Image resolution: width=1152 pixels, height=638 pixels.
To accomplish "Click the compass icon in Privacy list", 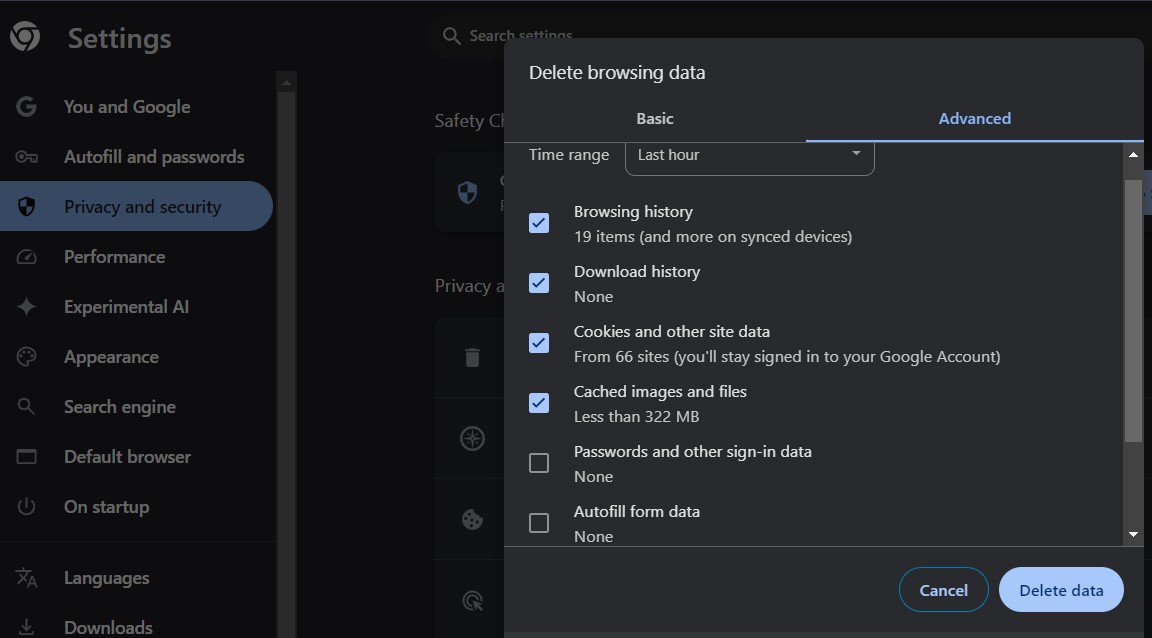I will pos(472,438).
